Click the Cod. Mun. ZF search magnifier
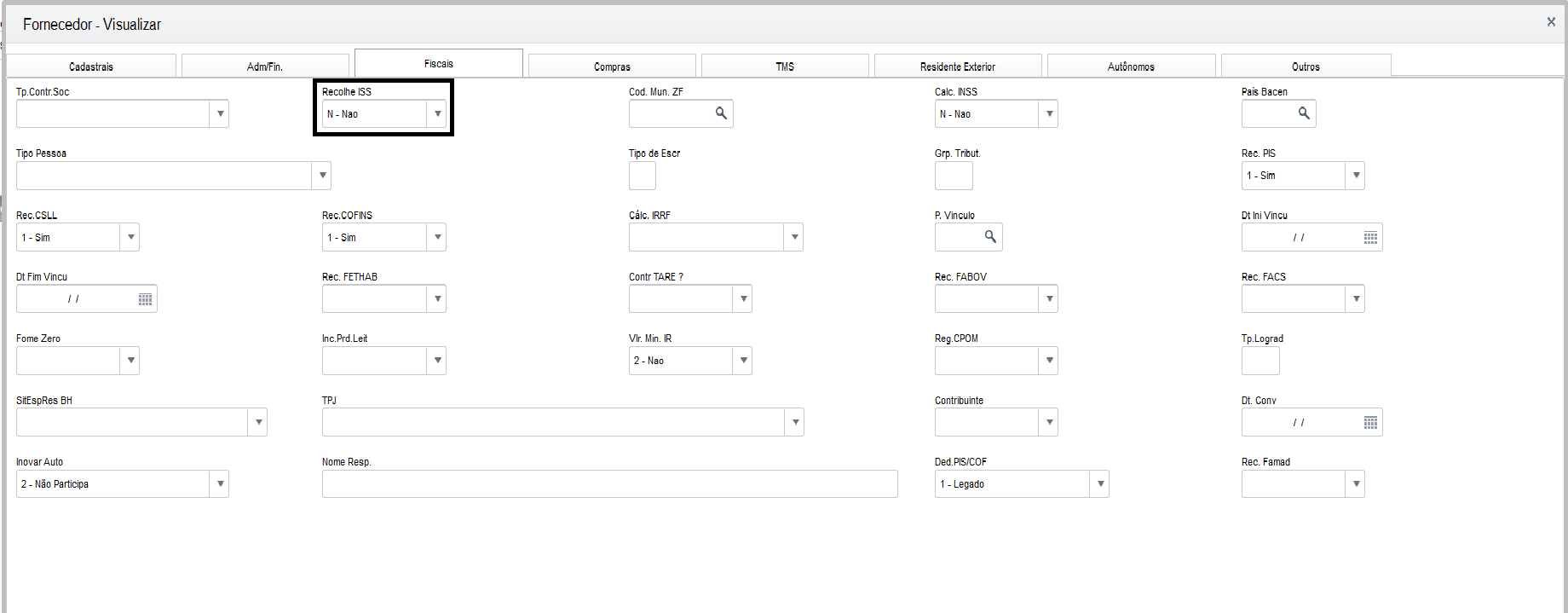1568x613 pixels. coord(721,113)
